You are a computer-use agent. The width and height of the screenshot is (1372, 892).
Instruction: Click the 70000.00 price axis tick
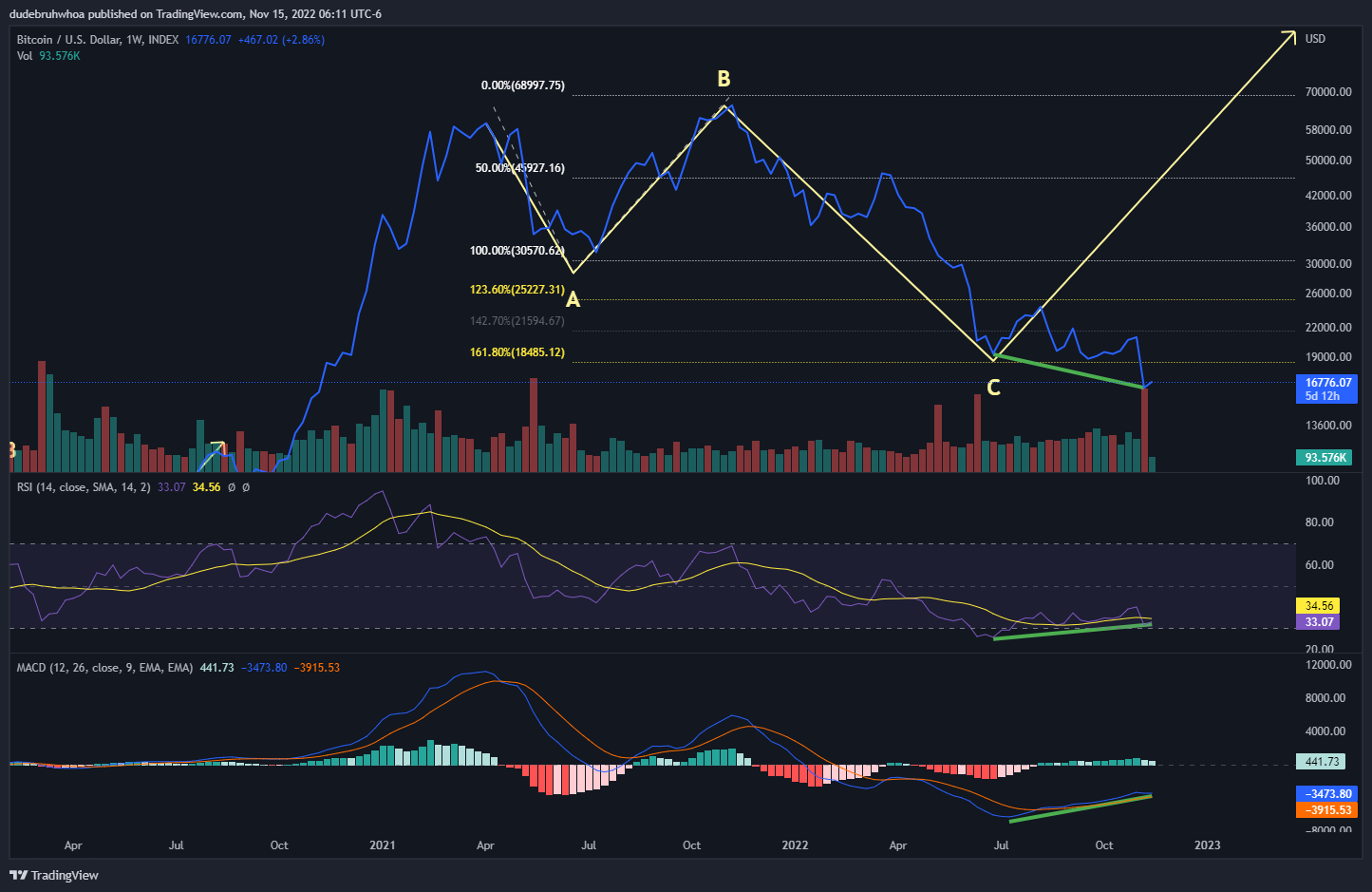coord(1328,92)
